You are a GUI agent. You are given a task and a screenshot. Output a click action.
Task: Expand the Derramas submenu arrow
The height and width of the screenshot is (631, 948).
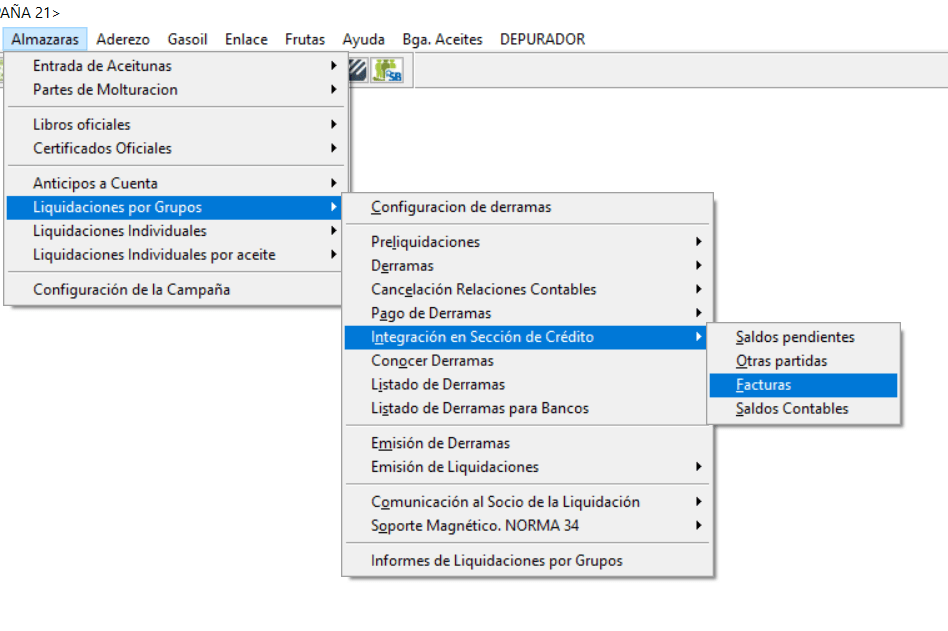700,265
